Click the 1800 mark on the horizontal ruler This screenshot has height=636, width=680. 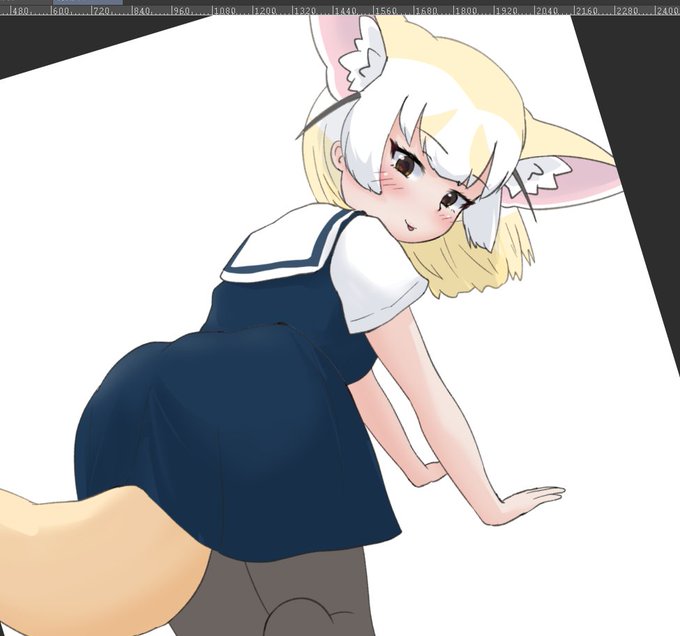coord(466,10)
